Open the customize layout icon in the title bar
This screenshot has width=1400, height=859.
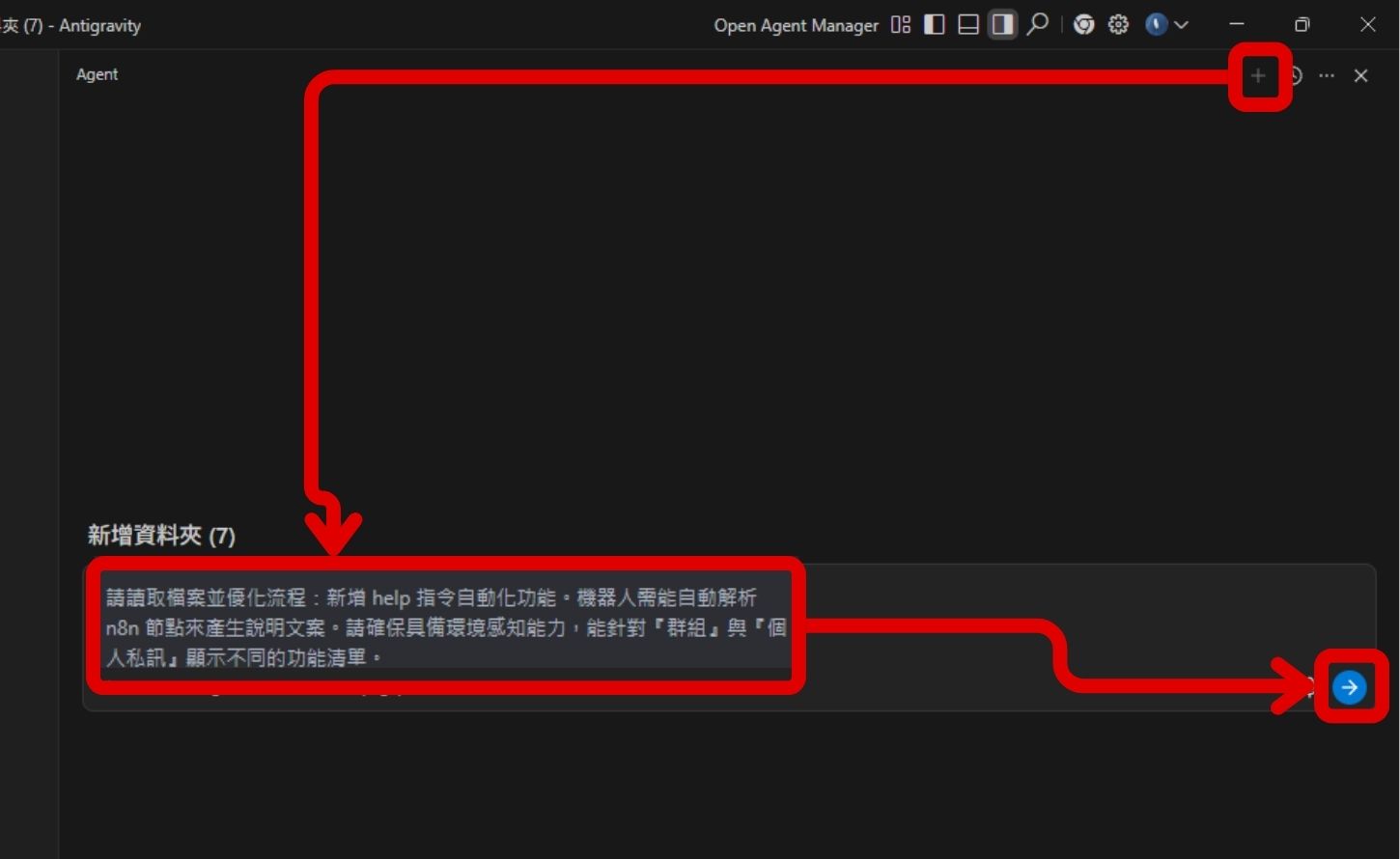[x=901, y=25]
